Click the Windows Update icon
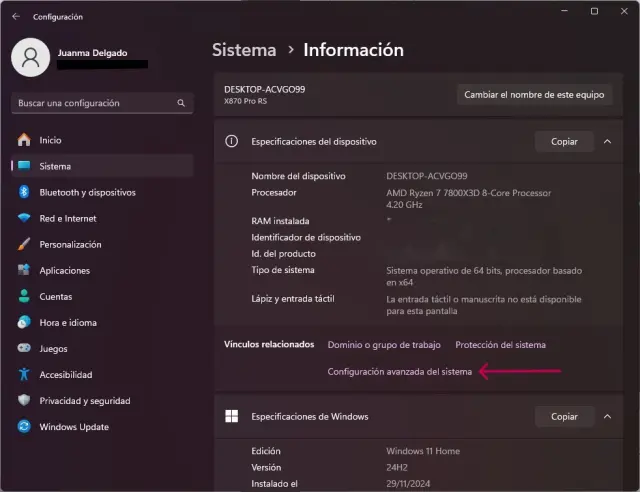640x492 pixels. pyautogui.click(x=24, y=427)
